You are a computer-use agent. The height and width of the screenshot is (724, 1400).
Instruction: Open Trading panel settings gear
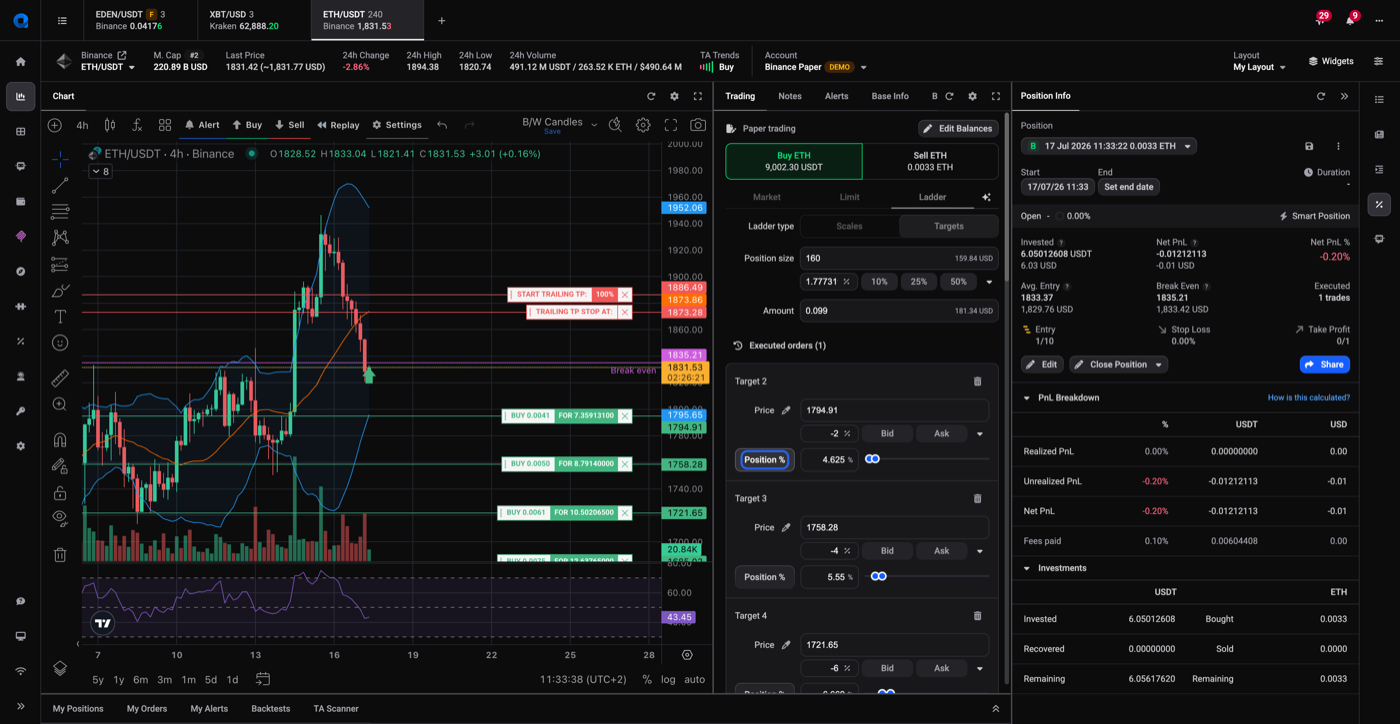click(972, 96)
